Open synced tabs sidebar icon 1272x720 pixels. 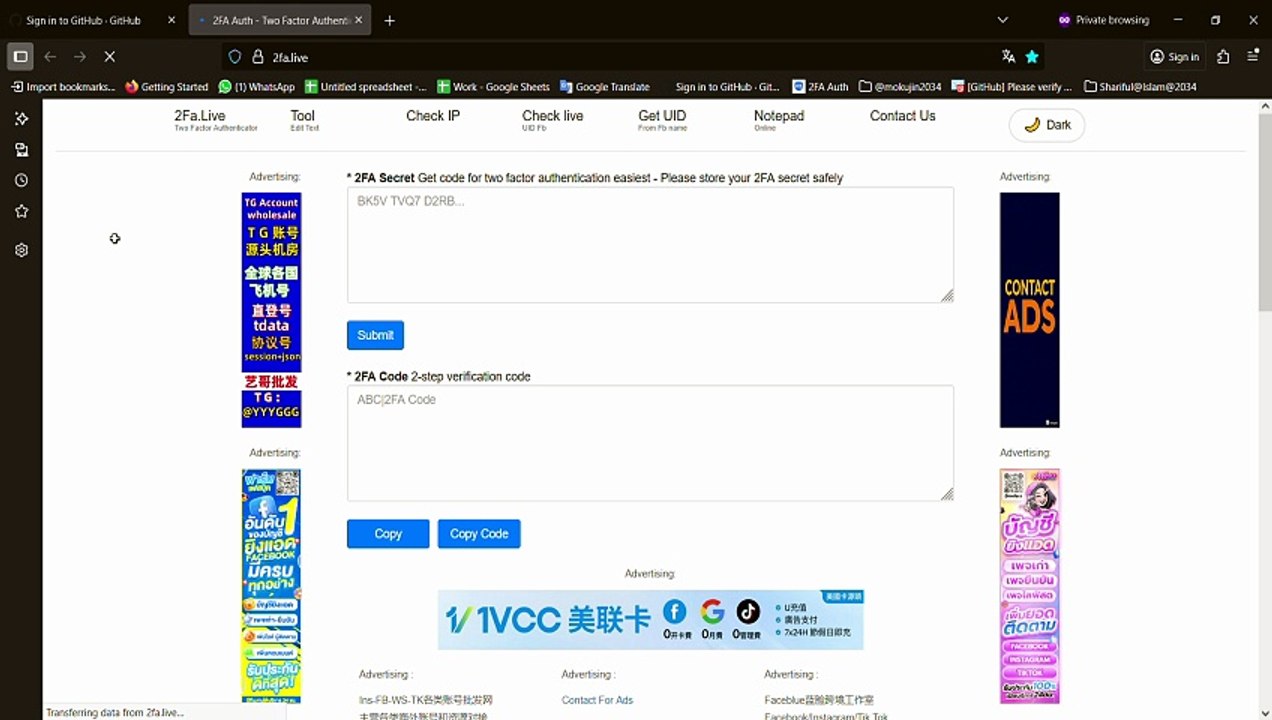tap(21, 149)
